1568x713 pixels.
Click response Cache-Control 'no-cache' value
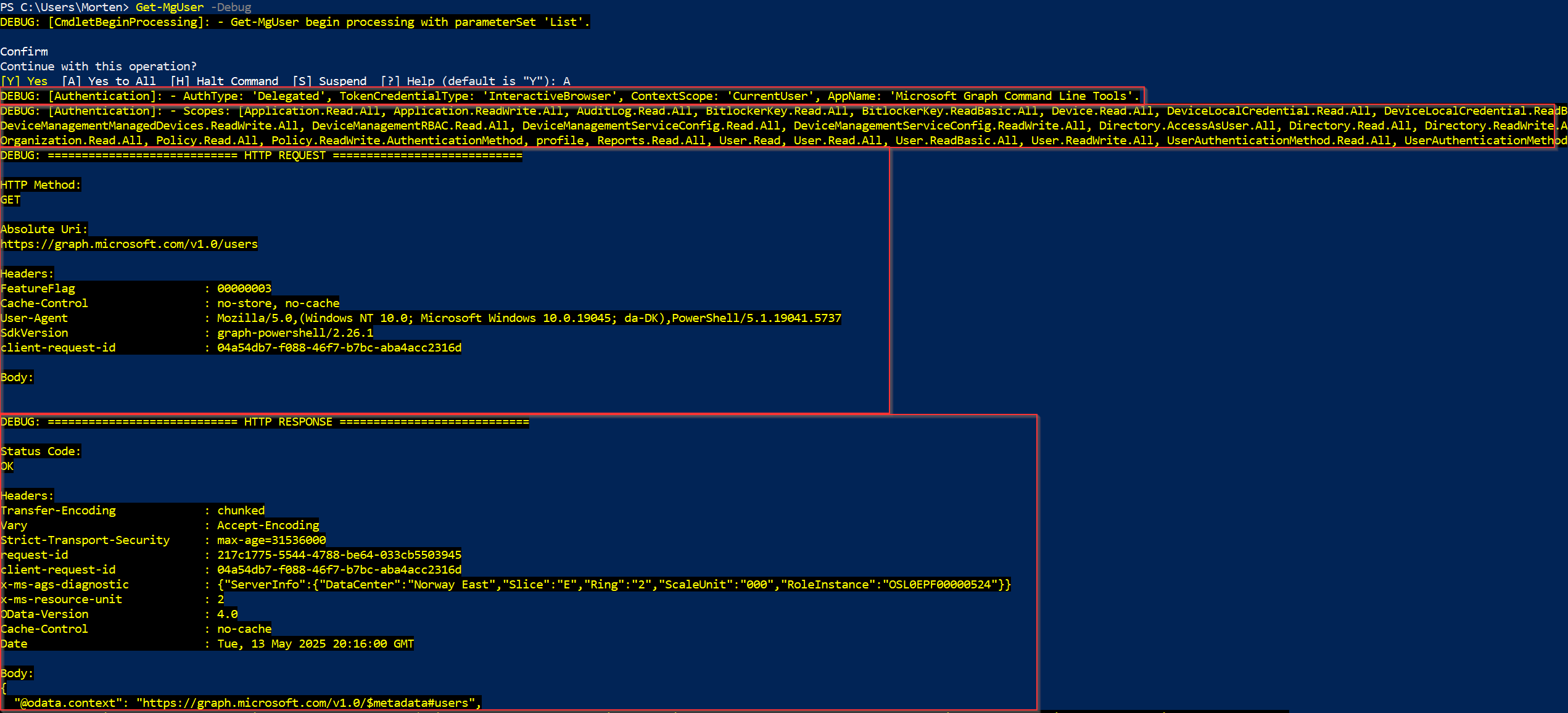point(244,629)
